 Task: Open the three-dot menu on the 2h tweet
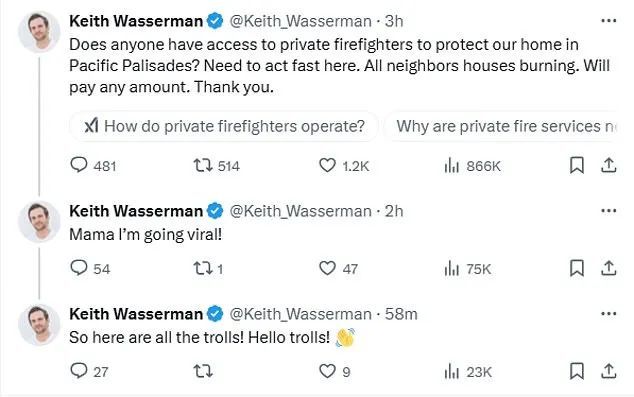pyautogui.click(x=609, y=211)
